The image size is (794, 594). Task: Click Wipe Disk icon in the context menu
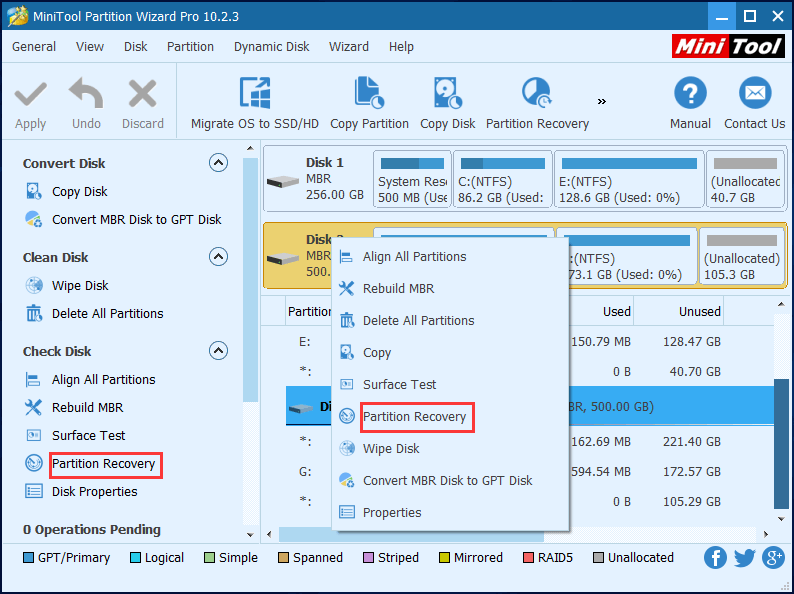(347, 449)
